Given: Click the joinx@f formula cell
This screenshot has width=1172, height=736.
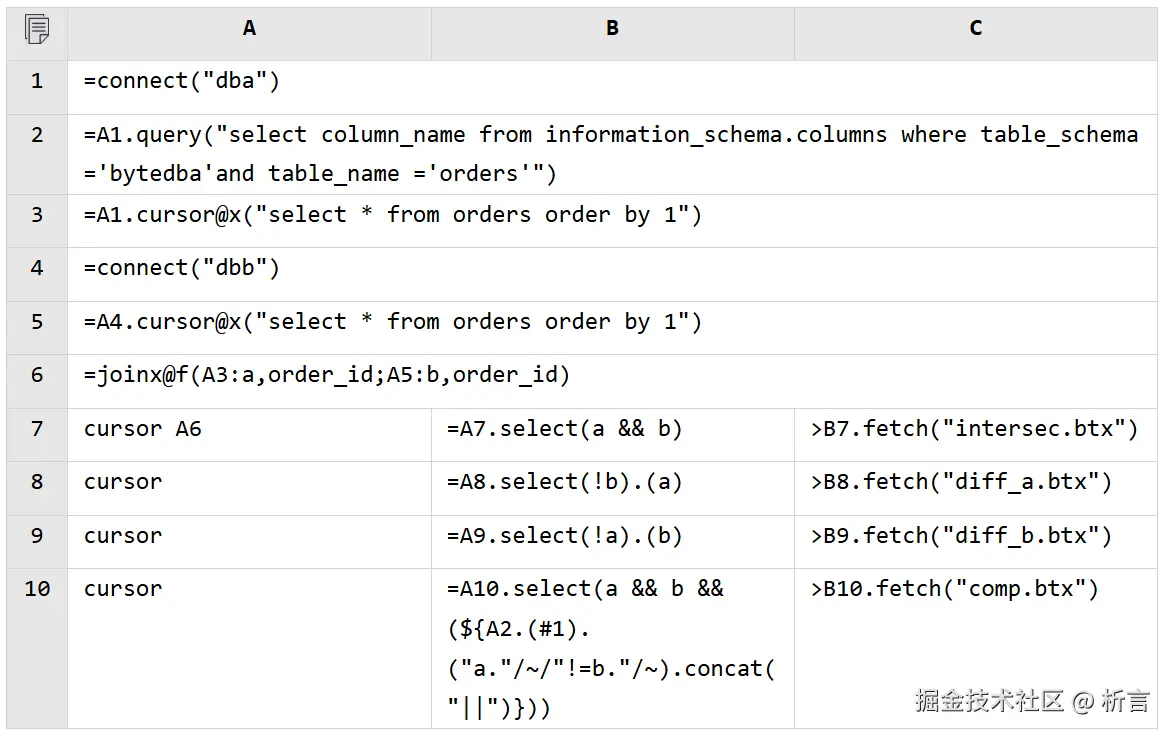Looking at the screenshot, I should [x=326, y=375].
